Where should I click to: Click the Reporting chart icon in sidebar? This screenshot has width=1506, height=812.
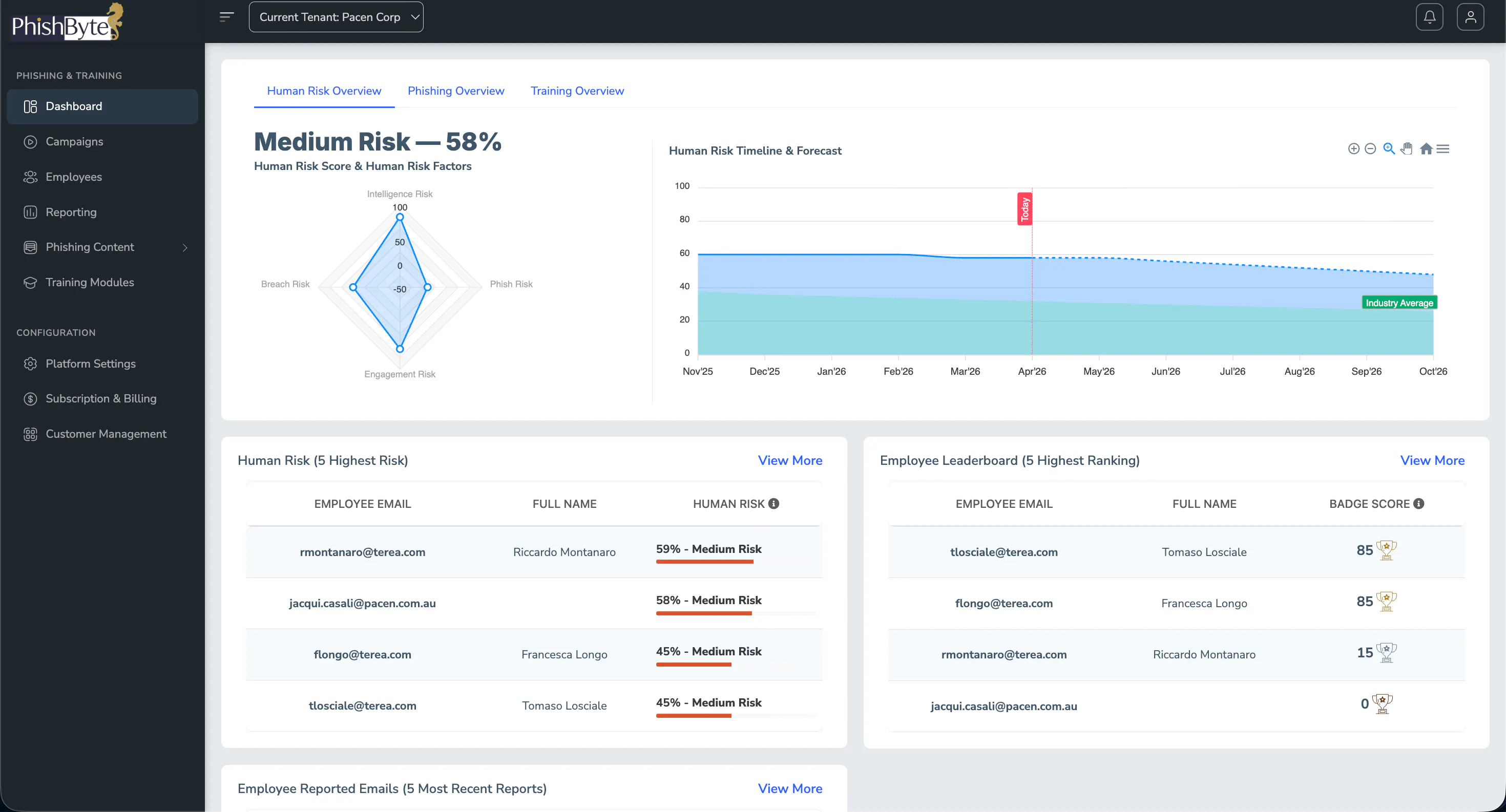click(30, 212)
